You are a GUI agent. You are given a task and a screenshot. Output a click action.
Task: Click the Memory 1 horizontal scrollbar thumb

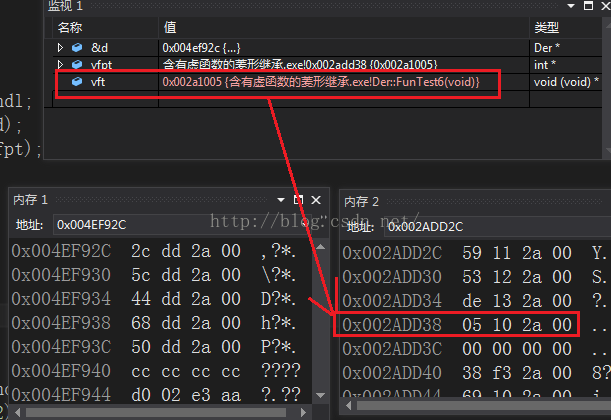coord(156,412)
